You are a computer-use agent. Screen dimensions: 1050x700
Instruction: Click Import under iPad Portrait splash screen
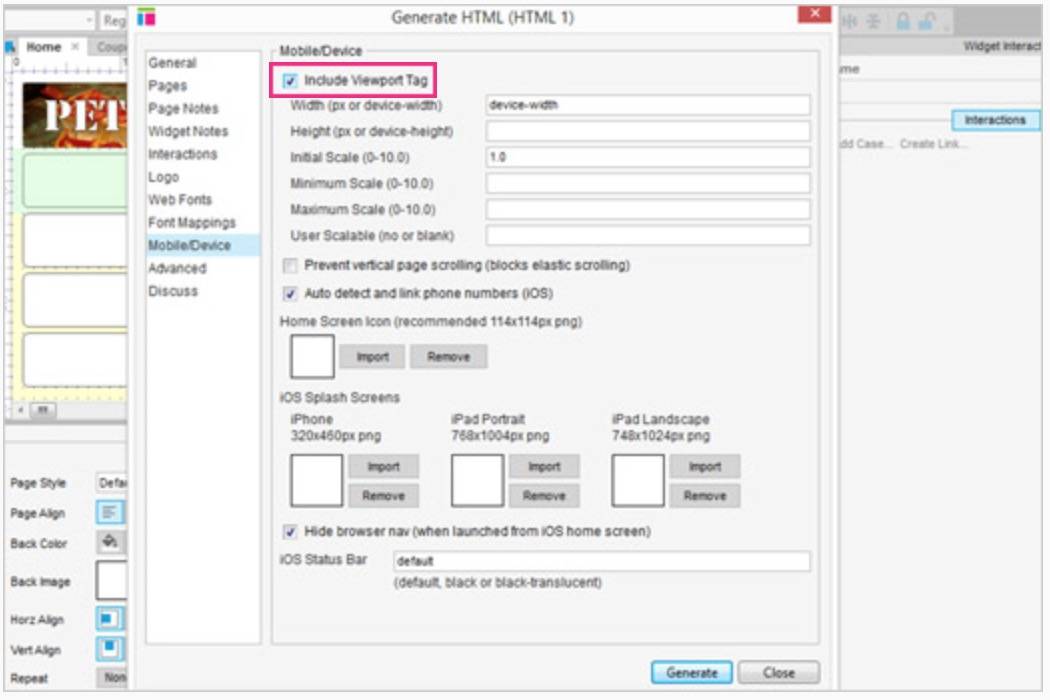544,467
